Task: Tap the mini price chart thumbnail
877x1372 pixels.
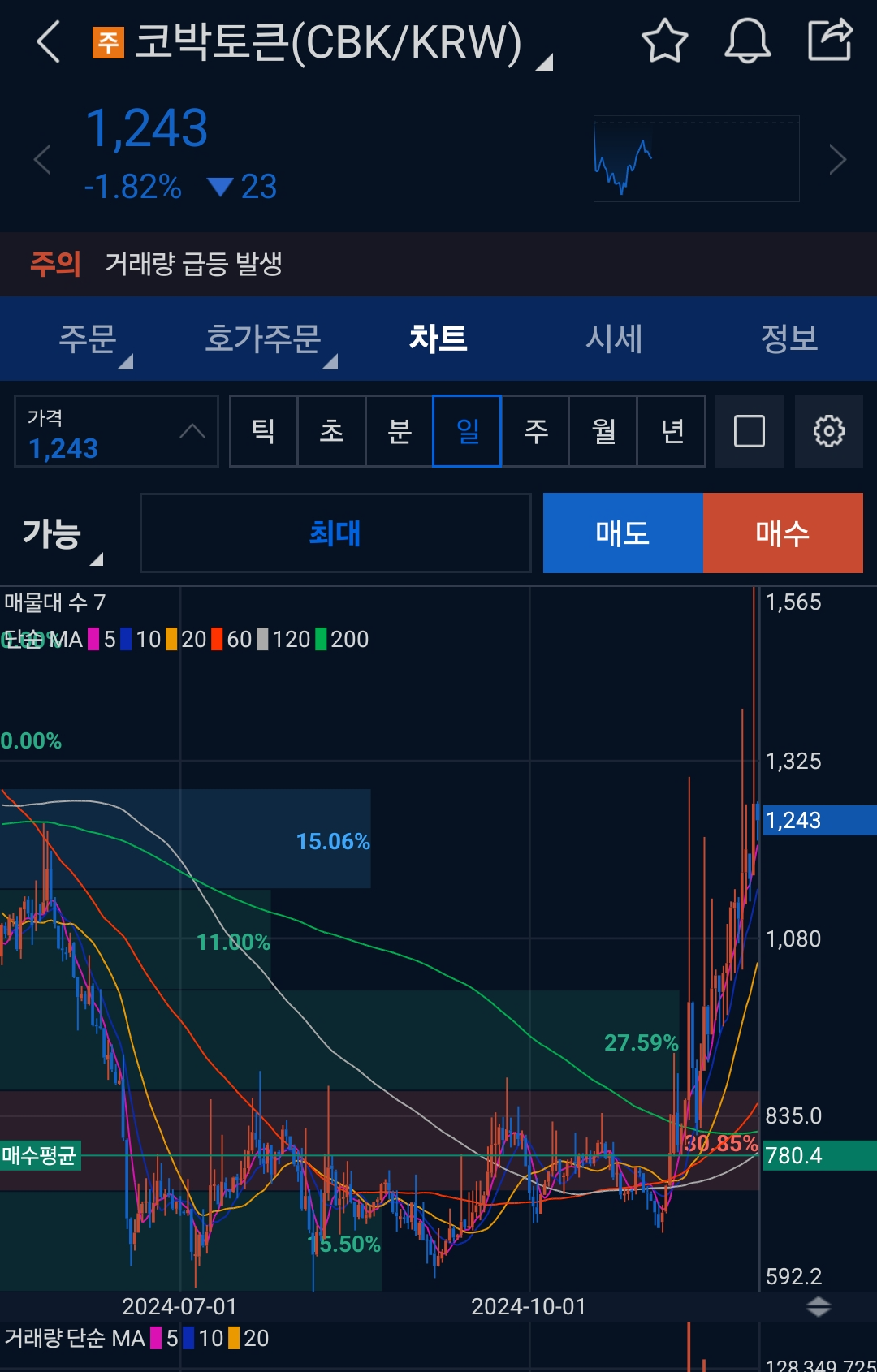Action: 697,159
